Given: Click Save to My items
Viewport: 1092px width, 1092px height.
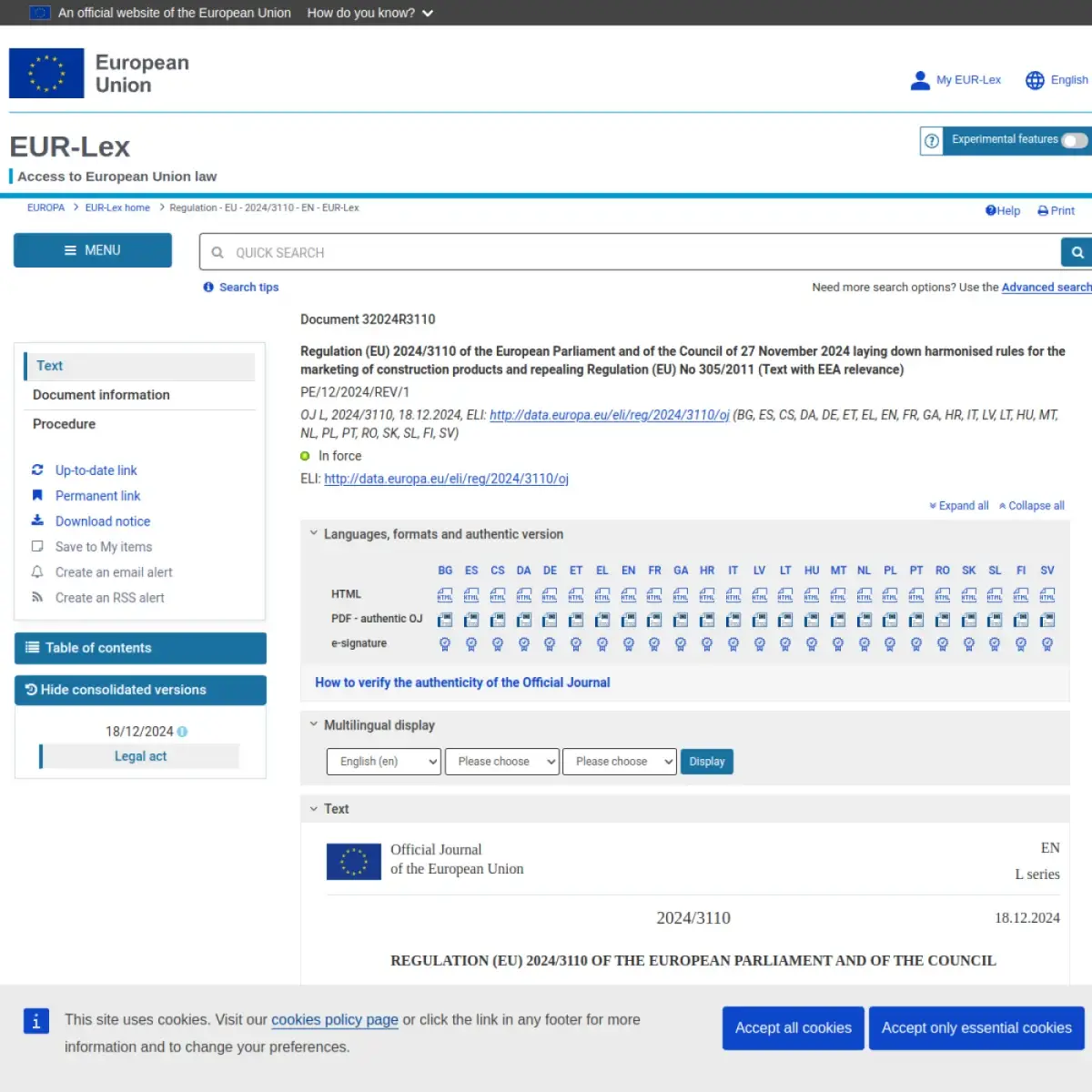Looking at the screenshot, I should tap(104, 547).
